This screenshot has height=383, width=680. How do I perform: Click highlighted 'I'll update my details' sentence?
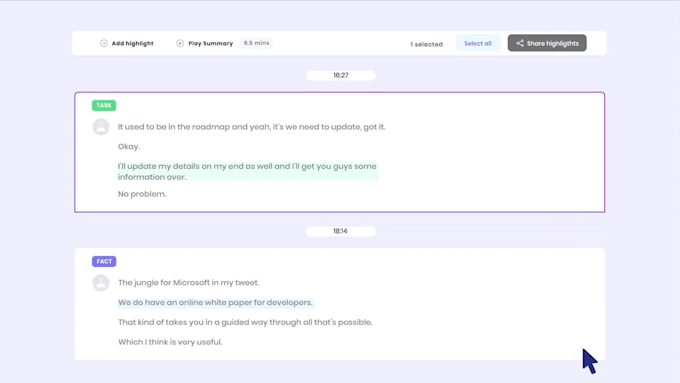point(248,171)
